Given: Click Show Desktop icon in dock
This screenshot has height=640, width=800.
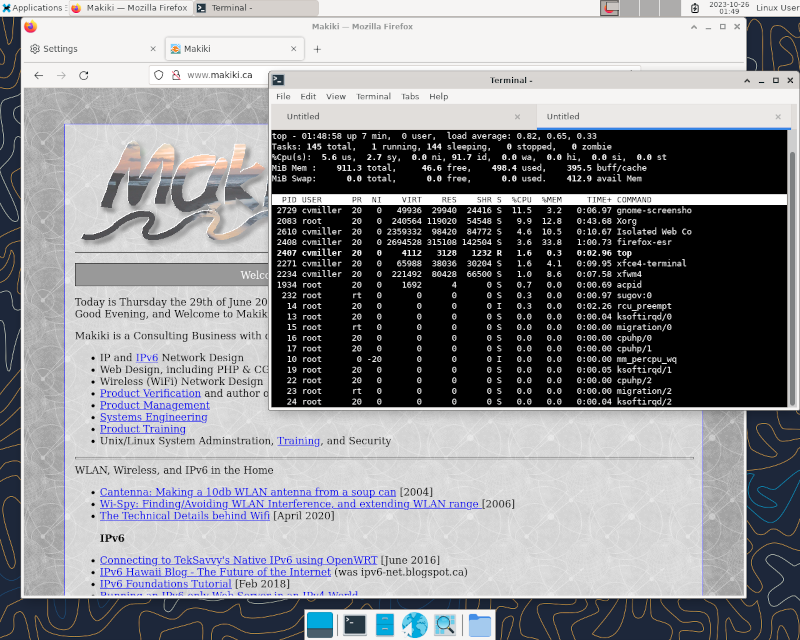Looking at the screenshot, I should click(x=320, y=625).
